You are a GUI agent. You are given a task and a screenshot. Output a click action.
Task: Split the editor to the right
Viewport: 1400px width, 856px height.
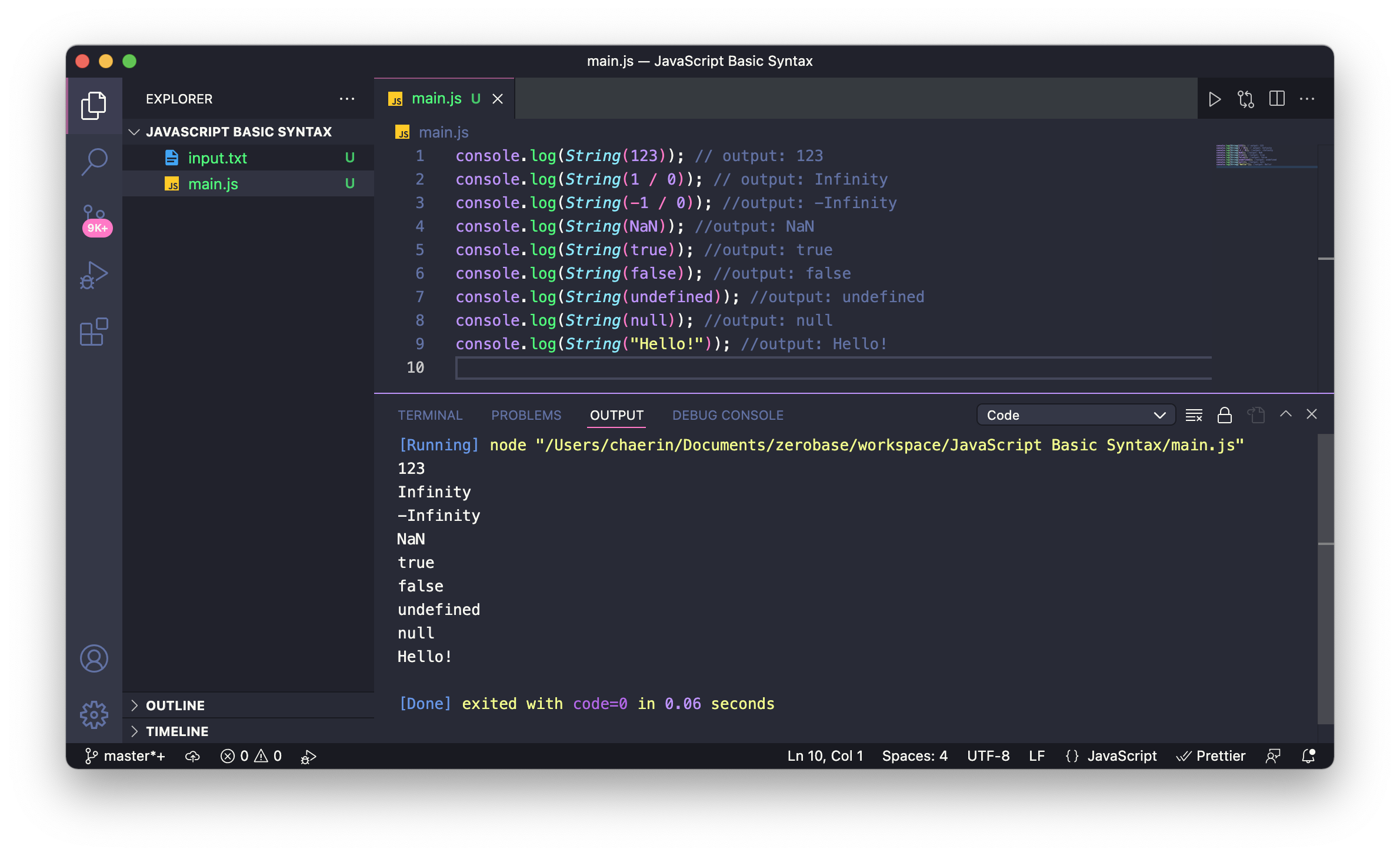1276,99
